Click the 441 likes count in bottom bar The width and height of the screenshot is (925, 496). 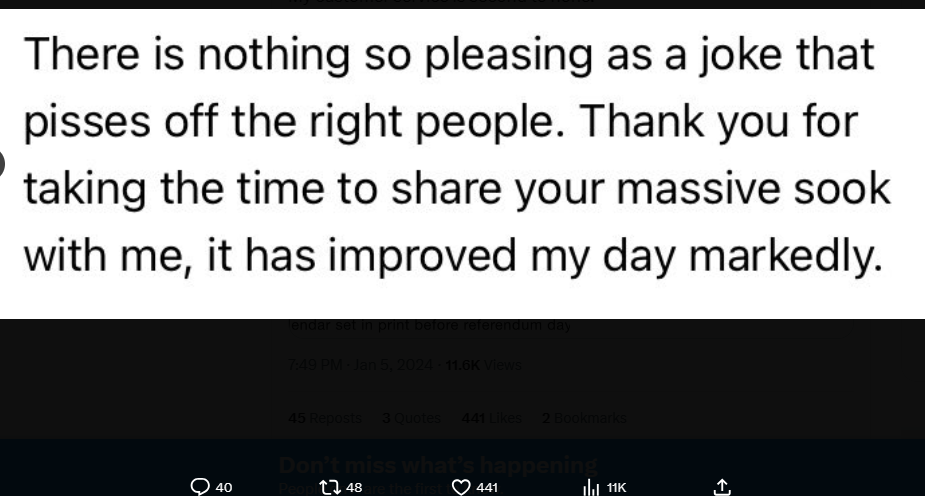(x=487, y=488)
